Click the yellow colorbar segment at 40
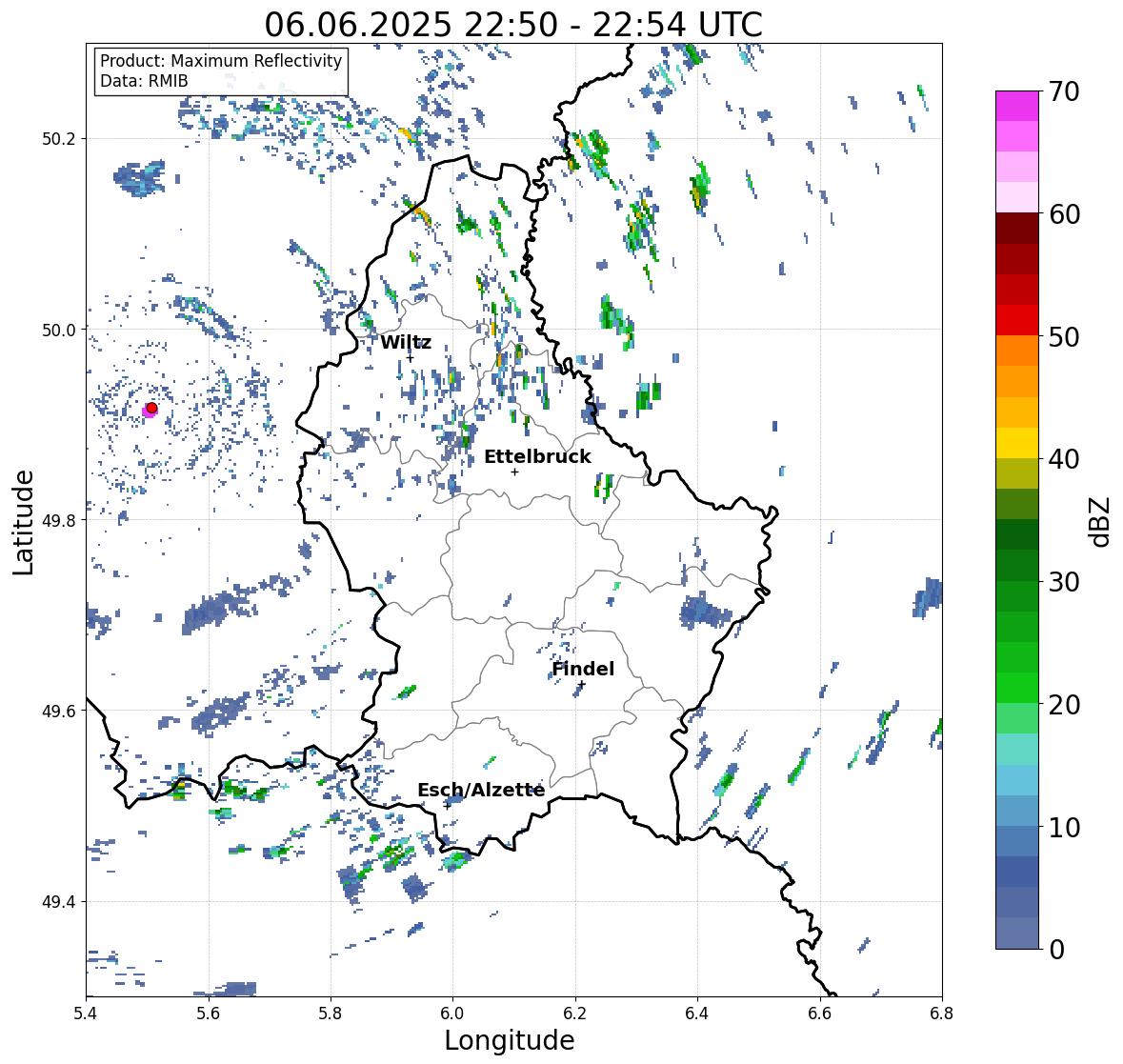Viewport: 1123px width, 1064px height. tap(1017, 443)
